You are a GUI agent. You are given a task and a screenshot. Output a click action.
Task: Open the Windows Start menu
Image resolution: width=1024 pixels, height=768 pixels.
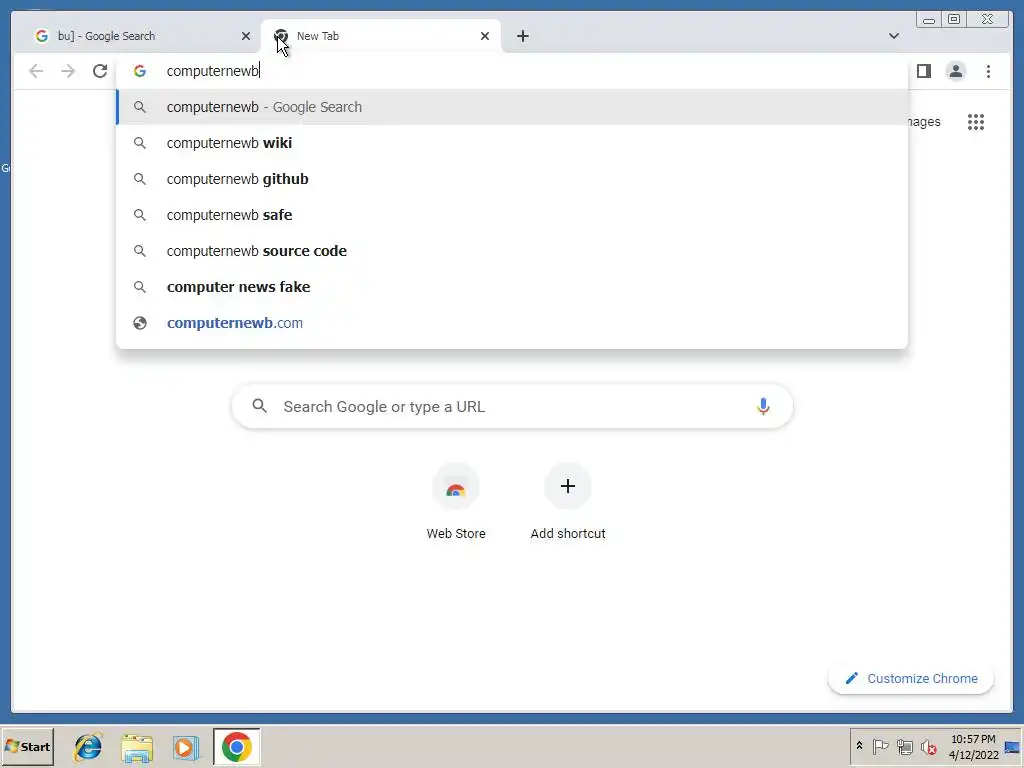point(27,746)
